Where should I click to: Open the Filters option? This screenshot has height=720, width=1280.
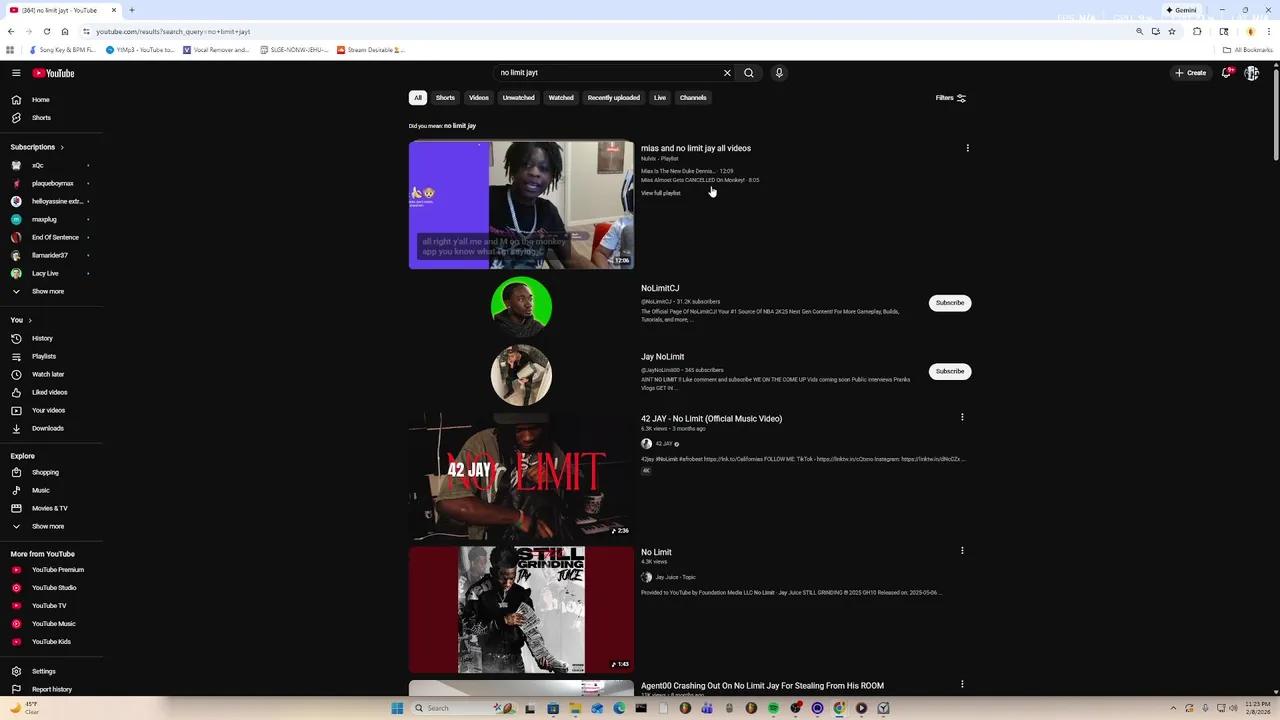click(951, 98)
